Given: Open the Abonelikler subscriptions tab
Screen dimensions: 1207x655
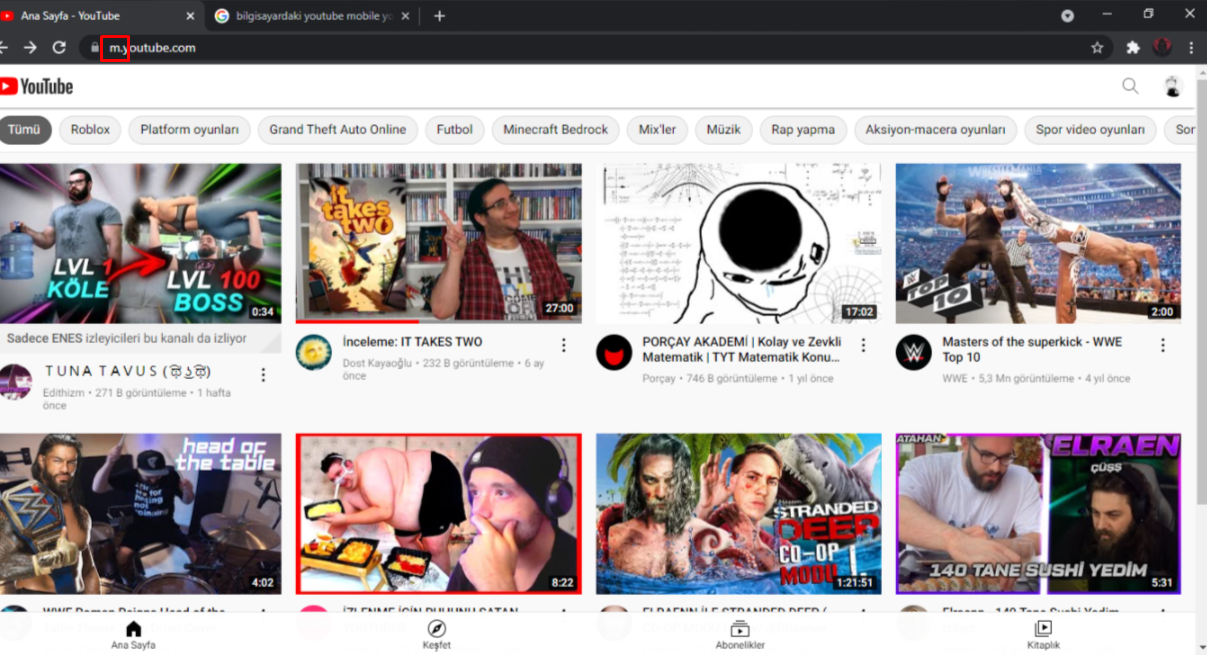Looking at the screenshot, I should point(740,635).
